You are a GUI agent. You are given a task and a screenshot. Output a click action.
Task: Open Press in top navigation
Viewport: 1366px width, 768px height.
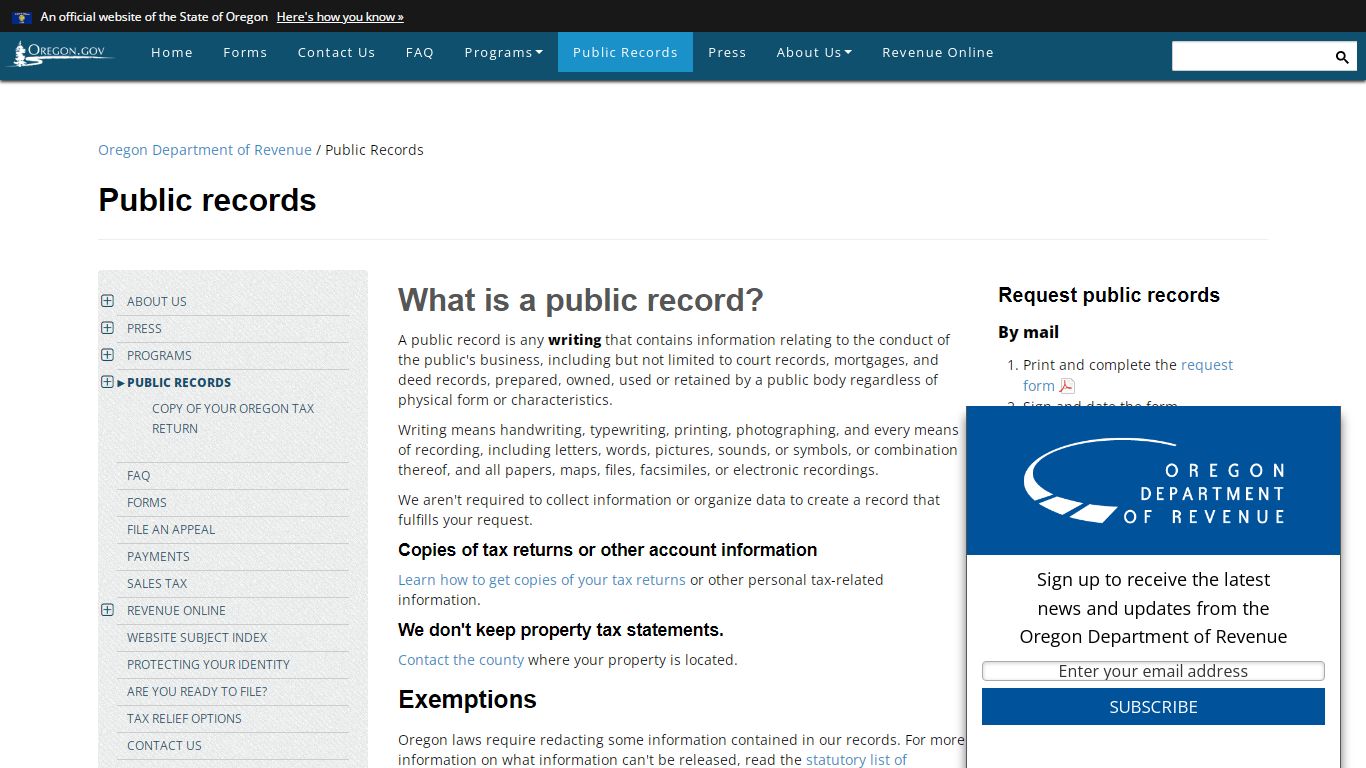727,52
